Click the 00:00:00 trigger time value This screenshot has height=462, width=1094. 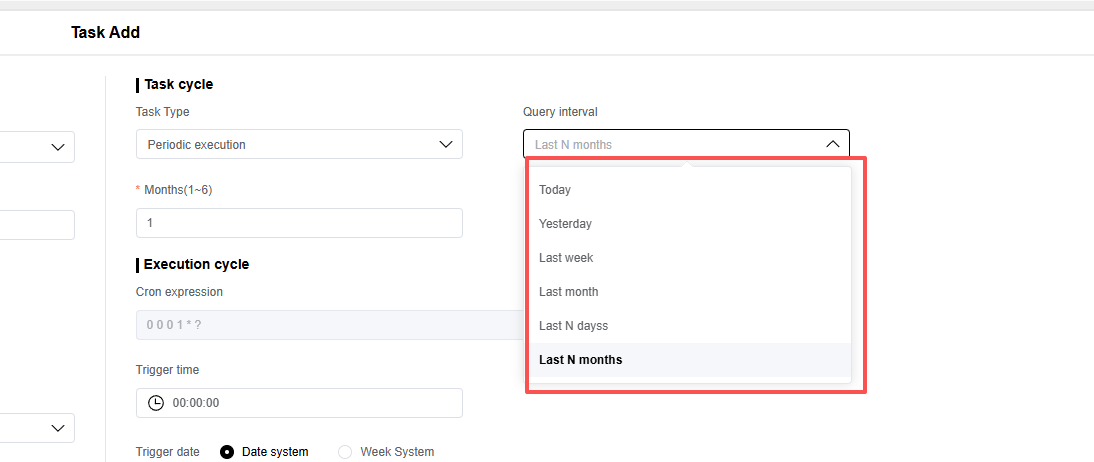point(196,403)
